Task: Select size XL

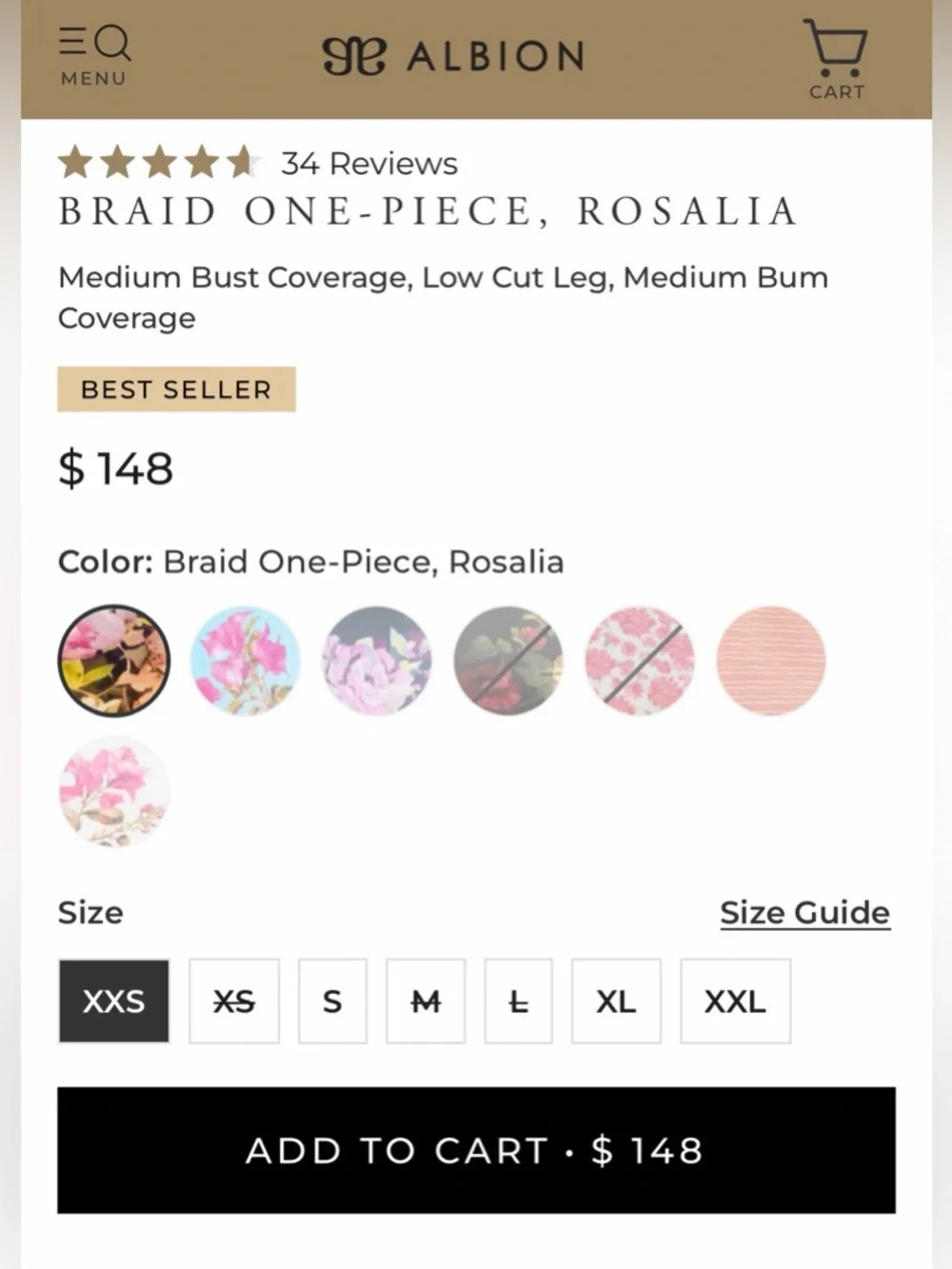Action: coord(616,1001)
